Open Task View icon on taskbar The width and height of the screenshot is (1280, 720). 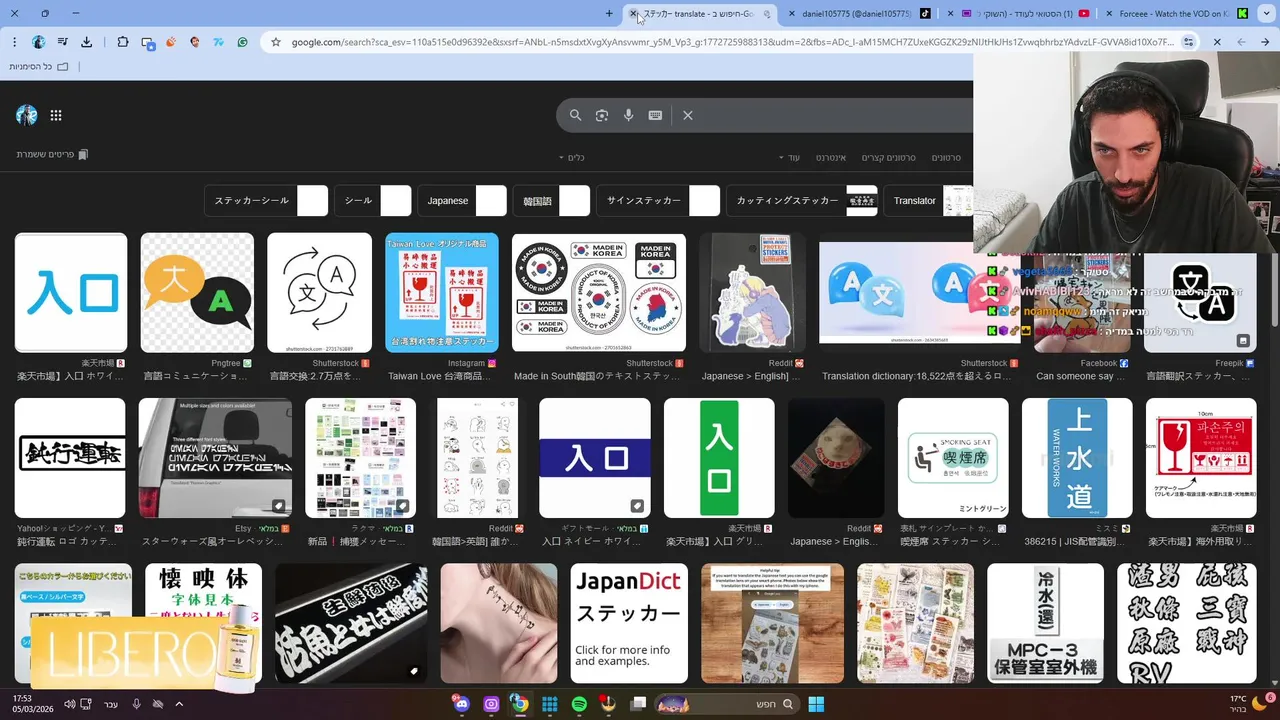pyautogui.click(x=638, y=704)
